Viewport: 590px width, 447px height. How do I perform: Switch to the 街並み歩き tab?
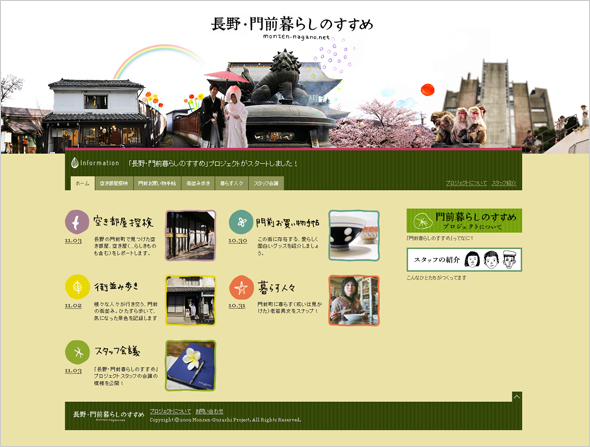[198, 183]
